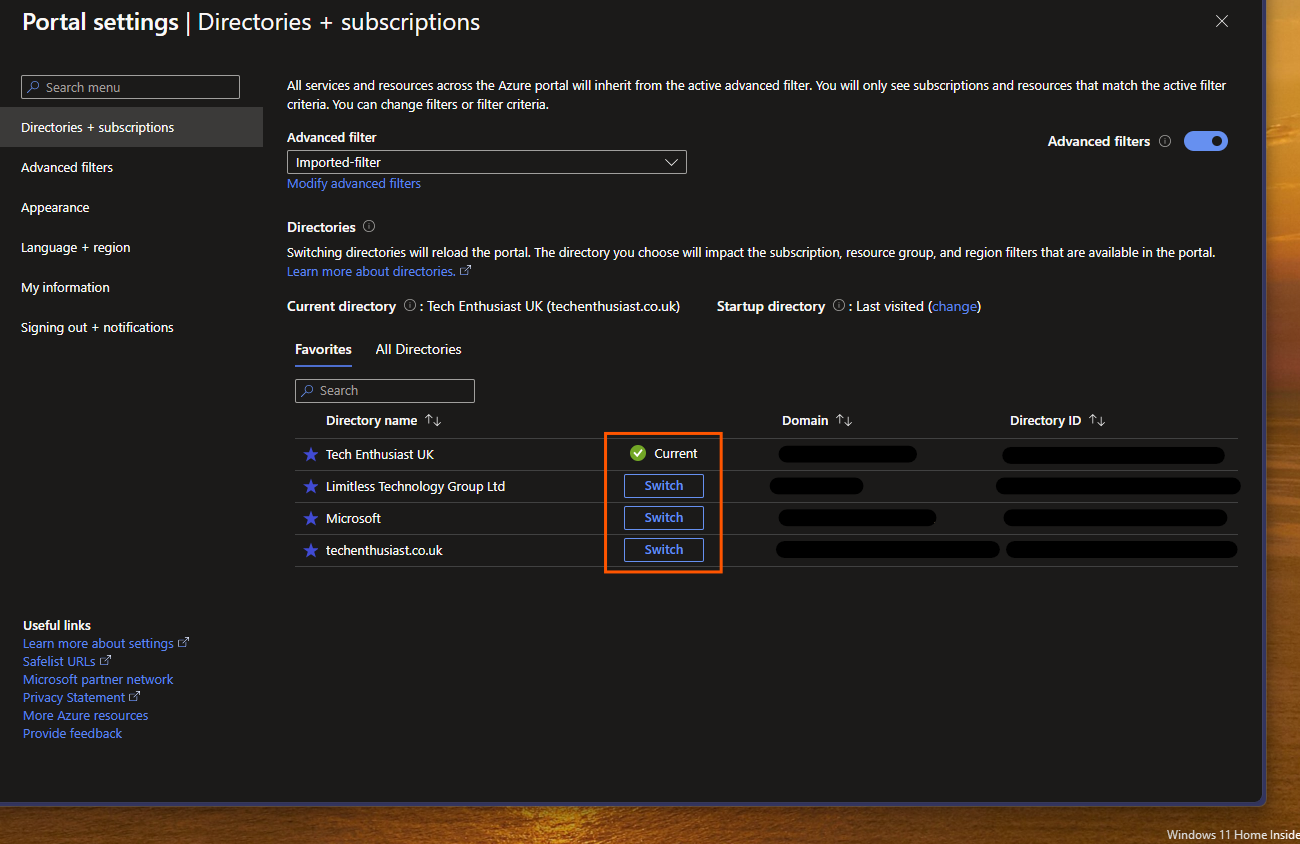Viewport: 1300px width, 844px height.
Task: Click Provide feedback link
Action: tap(72, 734)
